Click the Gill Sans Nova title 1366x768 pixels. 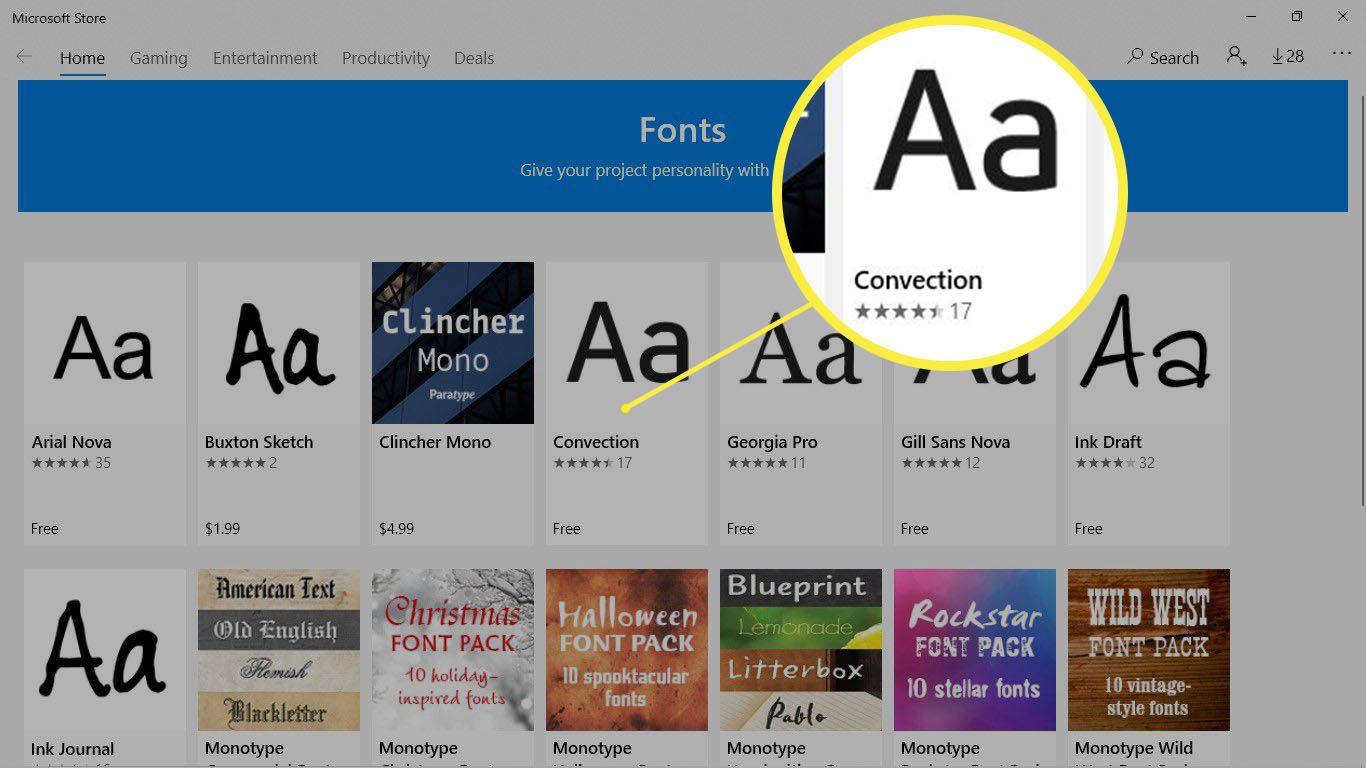955,442
